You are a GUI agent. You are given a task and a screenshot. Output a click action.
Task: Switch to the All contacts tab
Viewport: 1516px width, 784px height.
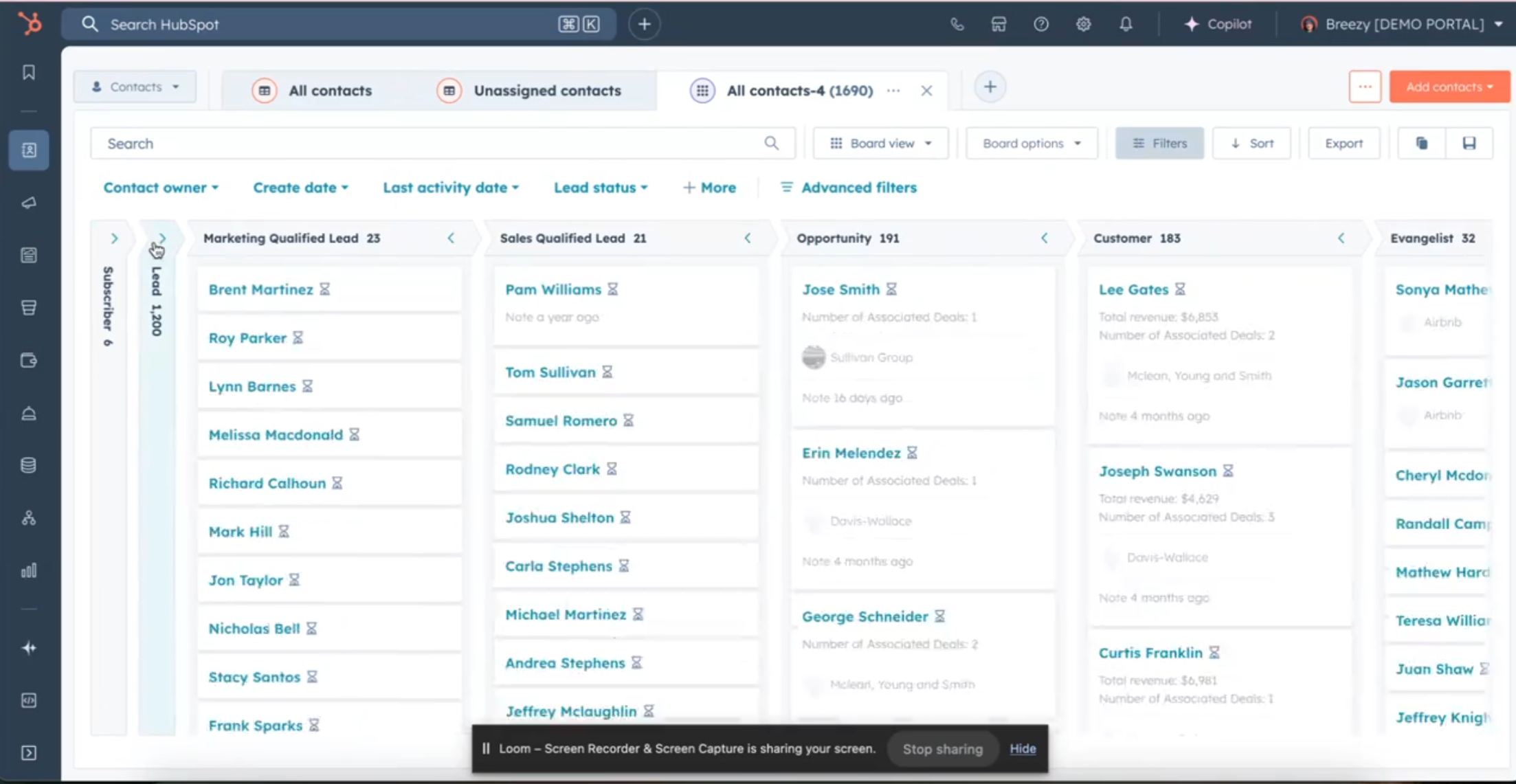point(313,91)
